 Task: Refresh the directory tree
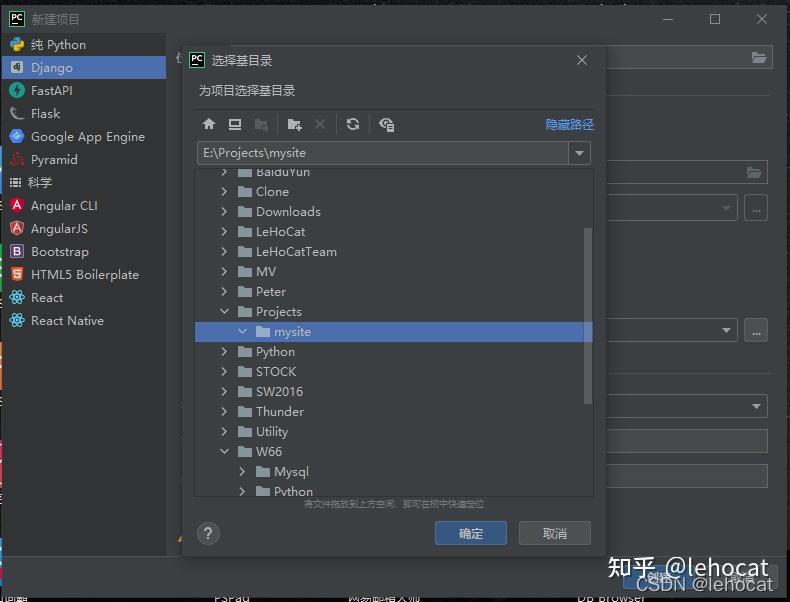[x=353, y=124]
